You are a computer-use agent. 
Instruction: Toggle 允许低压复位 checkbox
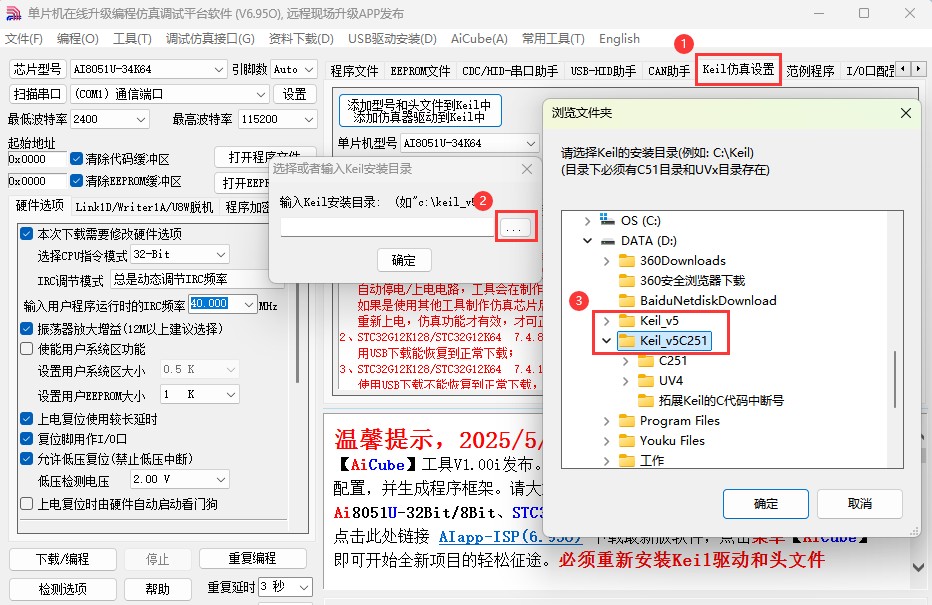tap(27, 459)
